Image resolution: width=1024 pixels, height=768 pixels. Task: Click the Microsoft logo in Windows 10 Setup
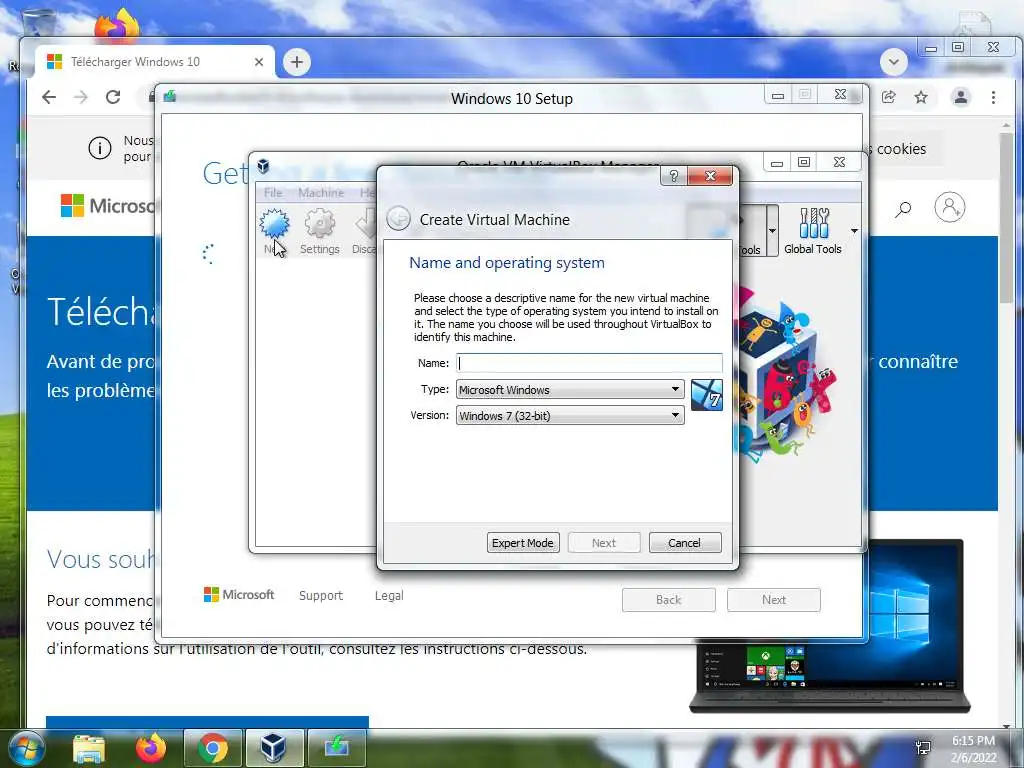(x=239, y=594)
